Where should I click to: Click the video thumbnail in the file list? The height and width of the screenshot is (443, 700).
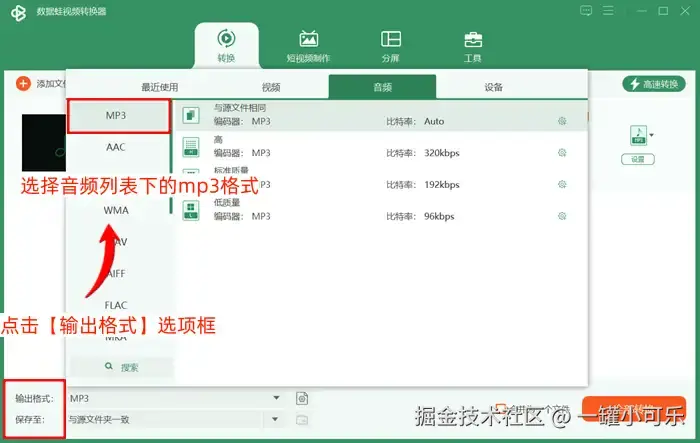pos(44,143)
